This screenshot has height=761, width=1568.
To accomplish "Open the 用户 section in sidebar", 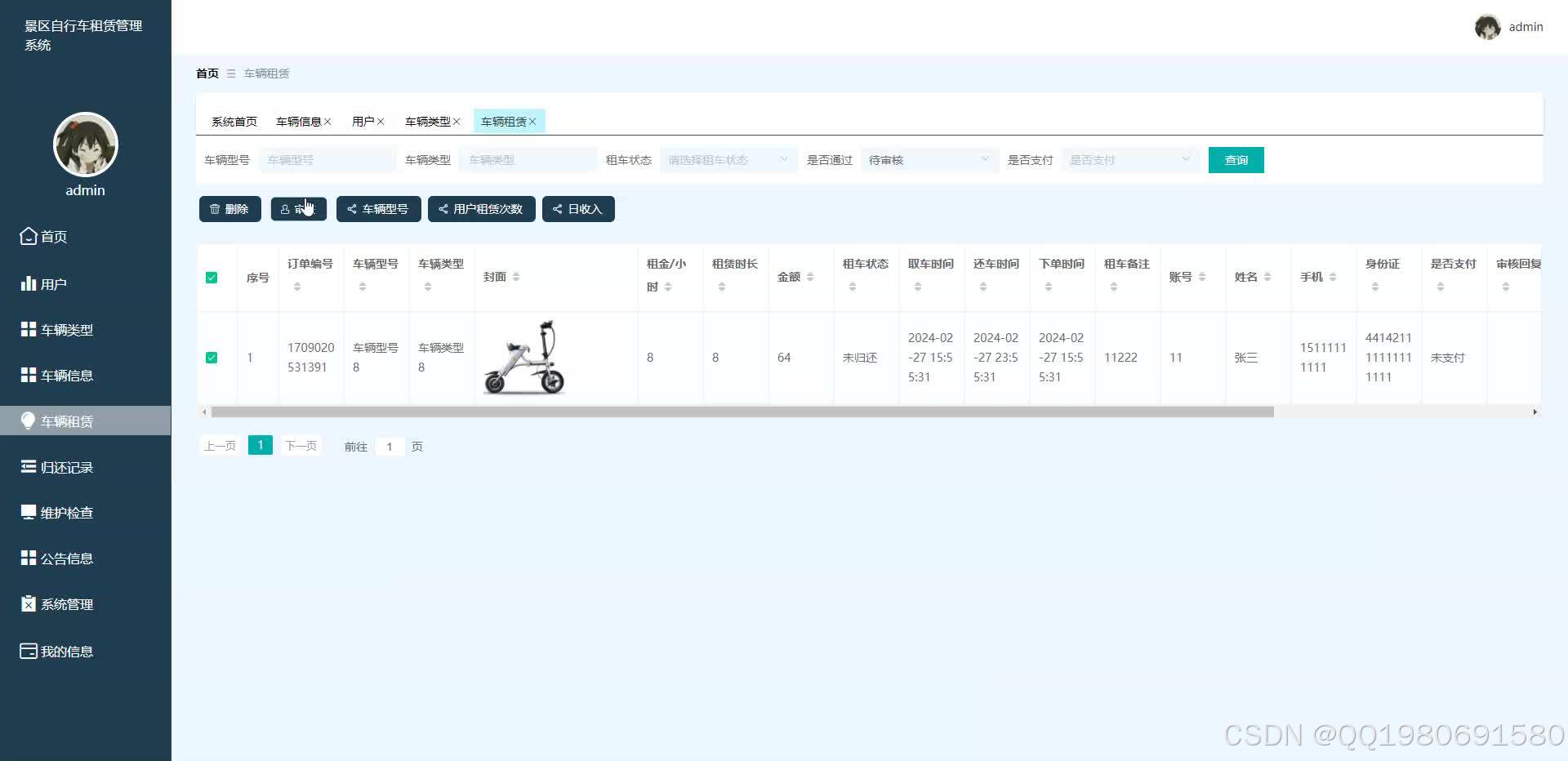I will [53, 283].
